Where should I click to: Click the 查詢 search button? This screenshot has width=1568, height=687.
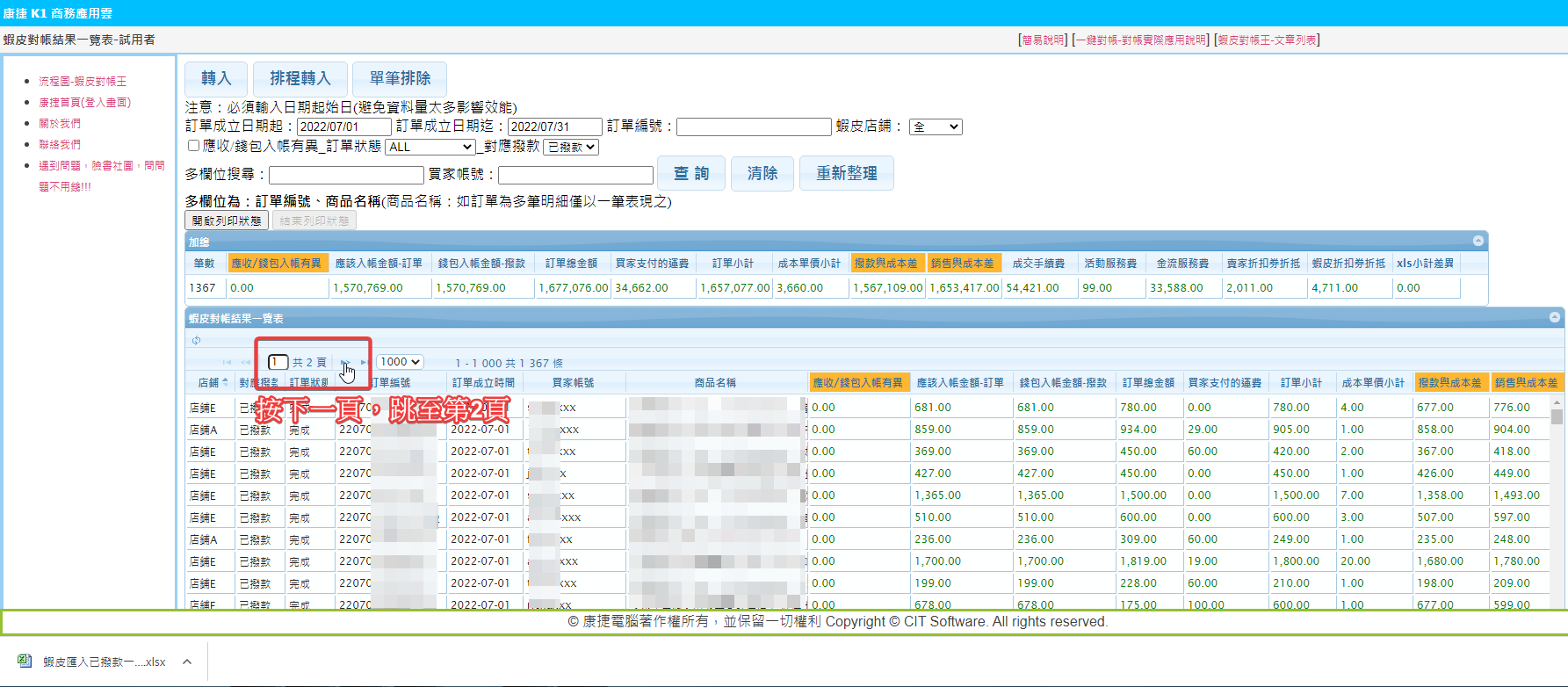[x=691, y=174]
